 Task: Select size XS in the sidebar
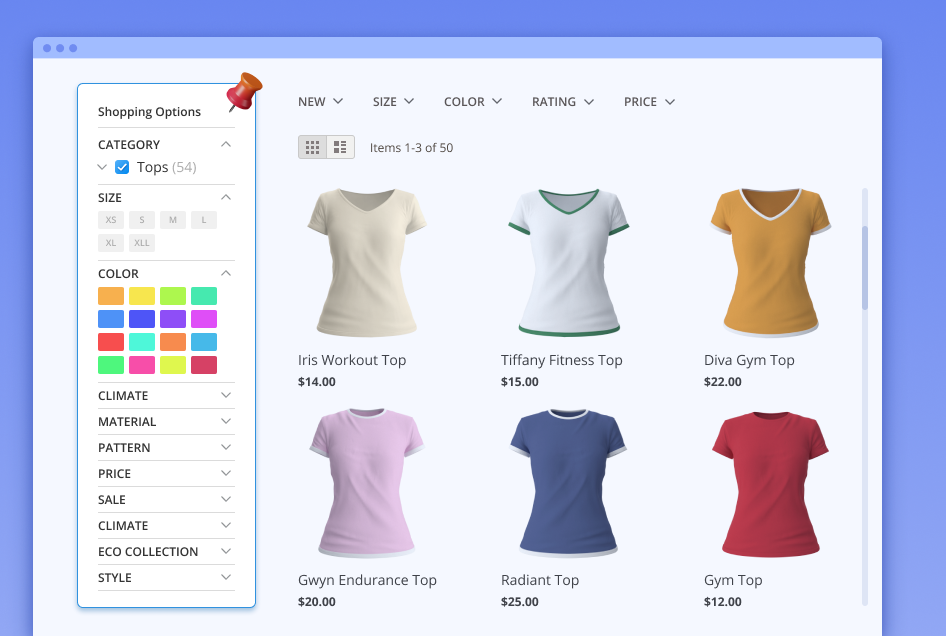110,219
